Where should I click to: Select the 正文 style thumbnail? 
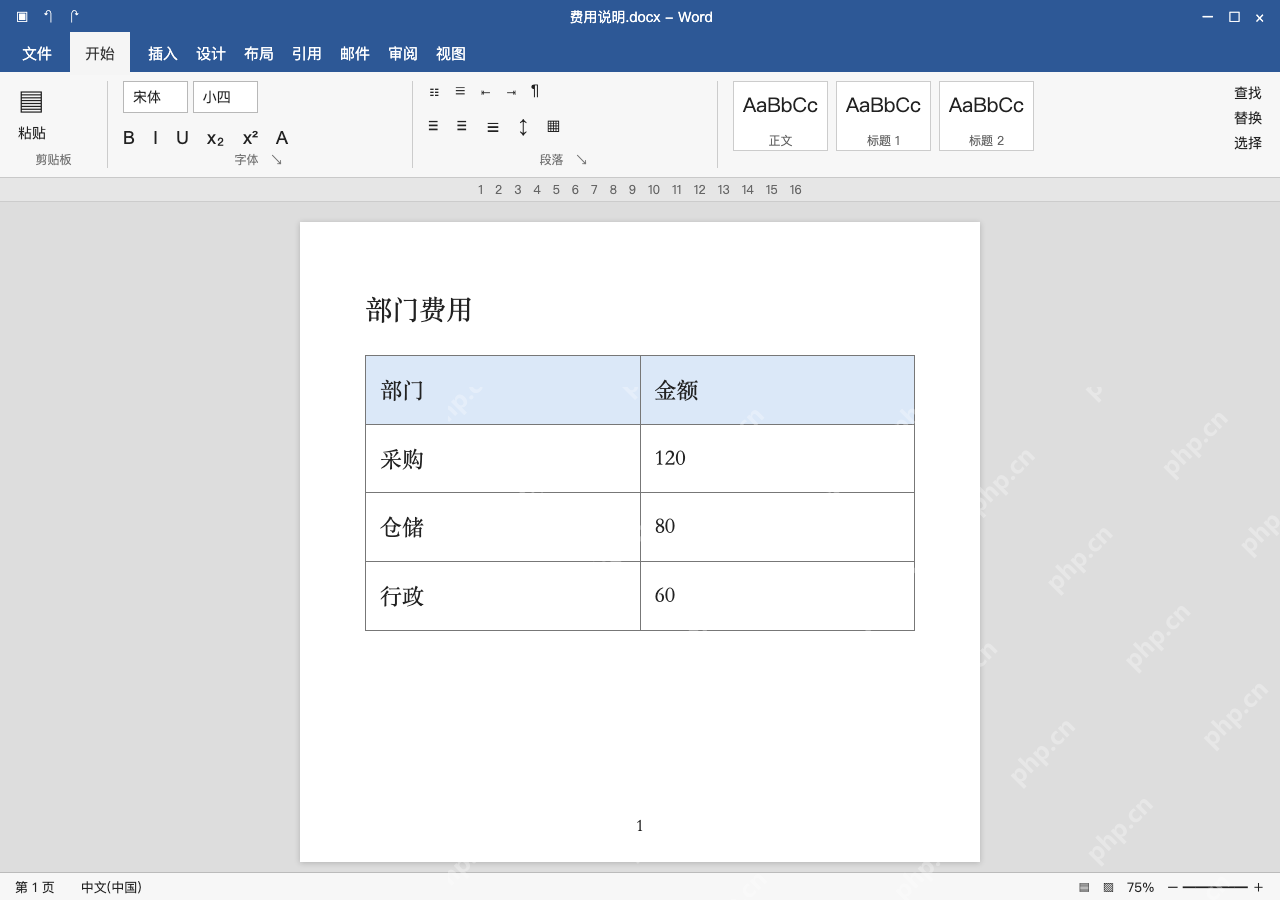(x=780, y=116)
